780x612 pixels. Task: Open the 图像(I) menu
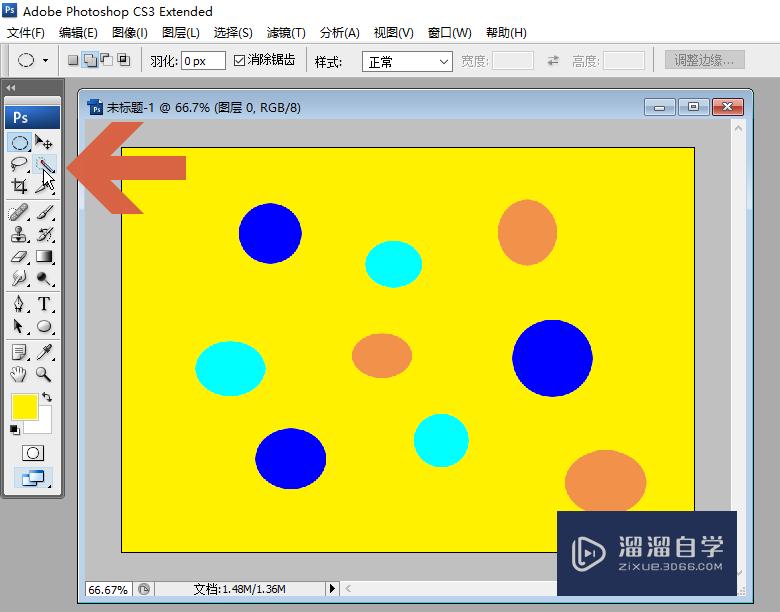tap(129, 33)
